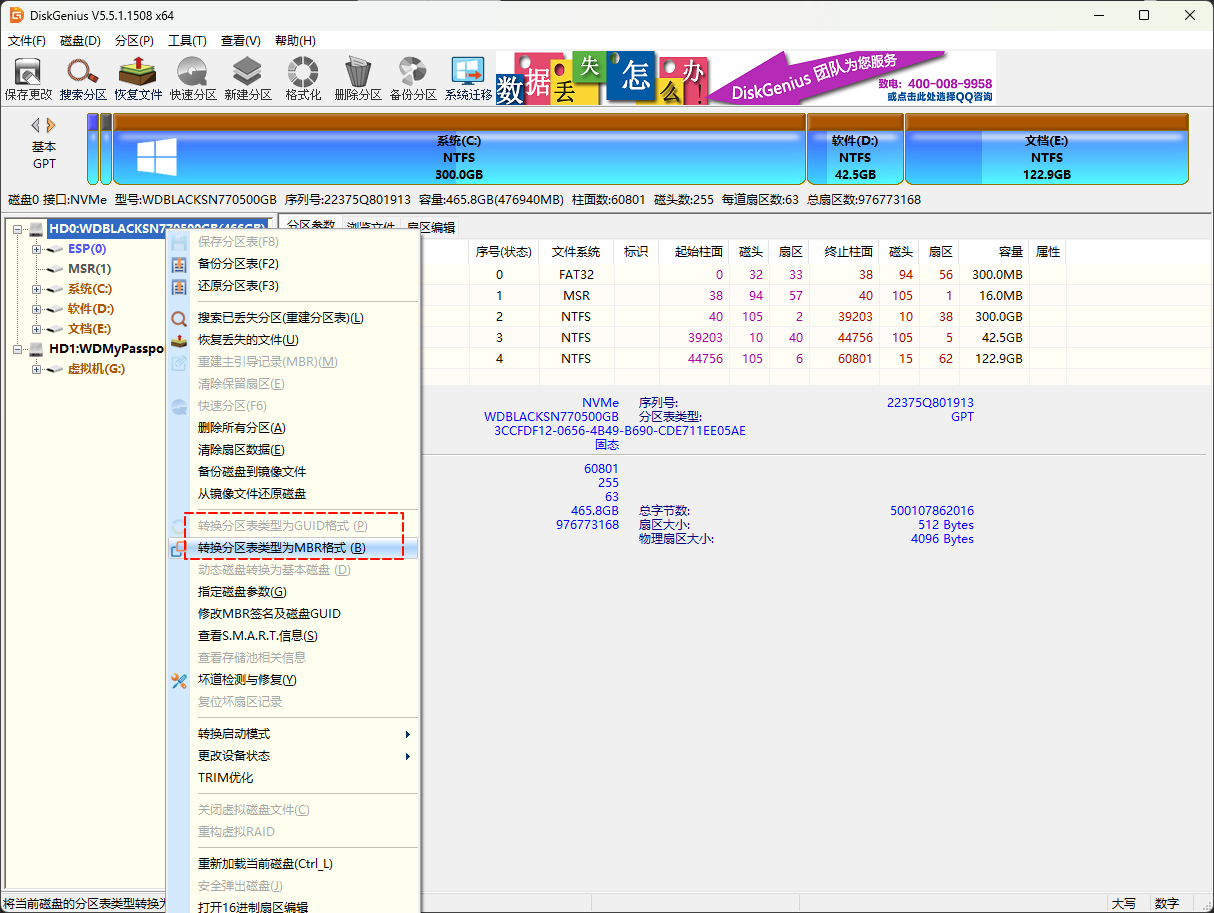The width and height of the screenshot is (1214, 913).
Task: Collapse the HD1:WDMyPassport disk node
Action: pyautogui.click(x=18, y=349)
